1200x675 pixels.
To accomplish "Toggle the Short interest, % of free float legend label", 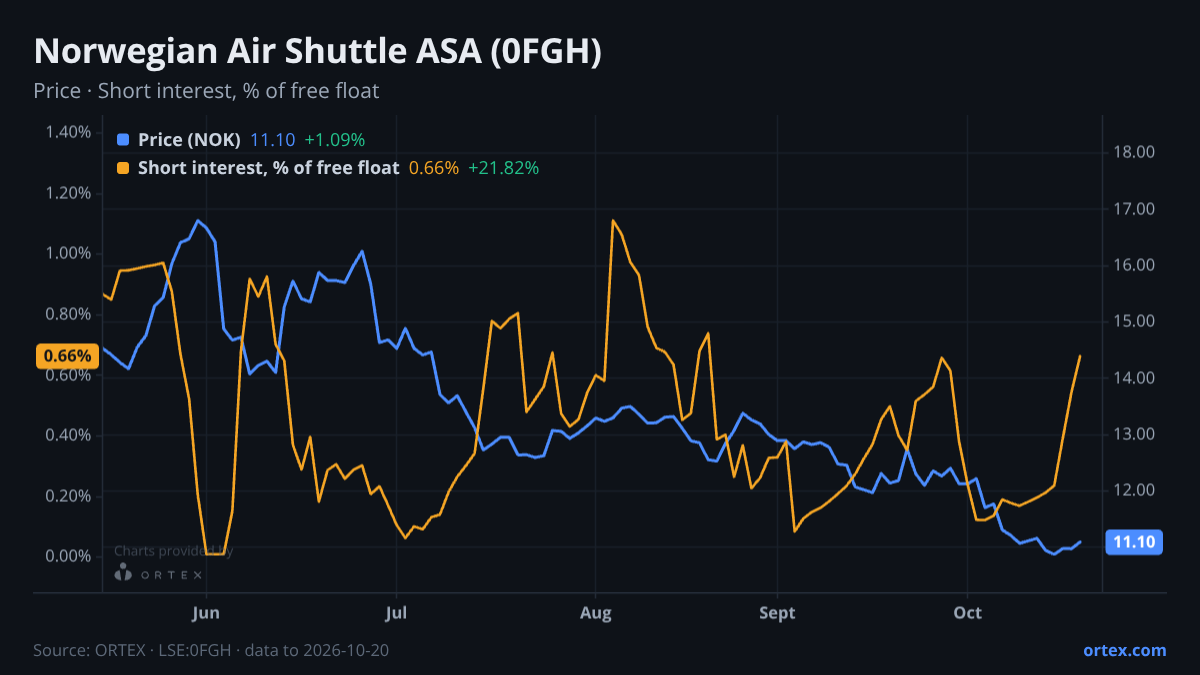I will (x=268, y=168).
